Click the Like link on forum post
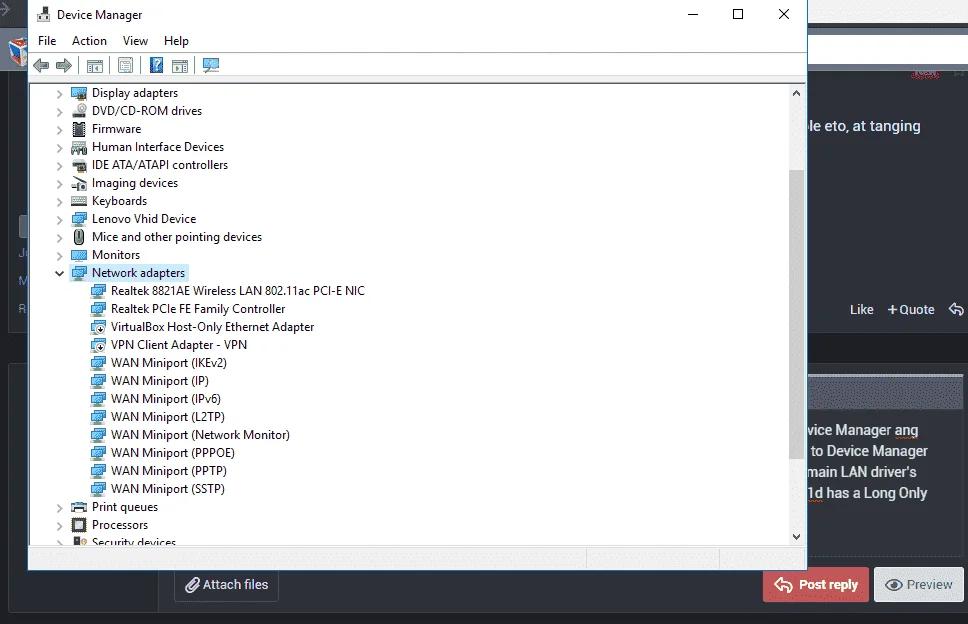 click(x=862, y=309)
